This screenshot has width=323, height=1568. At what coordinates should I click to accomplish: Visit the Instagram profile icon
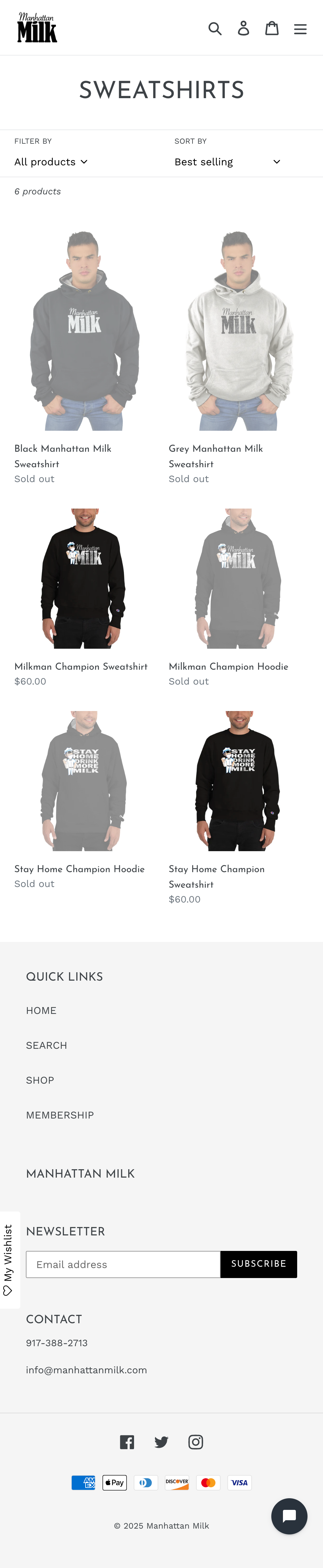[196, 1441]
